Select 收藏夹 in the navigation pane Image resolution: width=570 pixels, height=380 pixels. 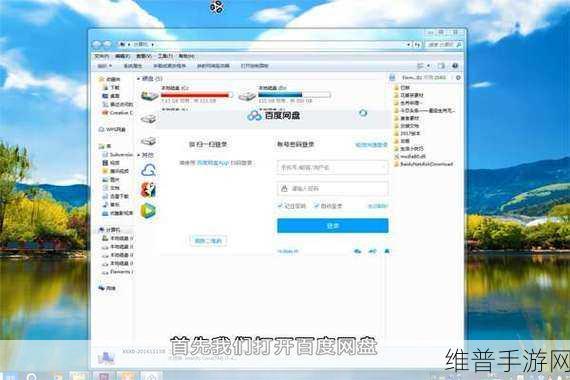point(113,79)
